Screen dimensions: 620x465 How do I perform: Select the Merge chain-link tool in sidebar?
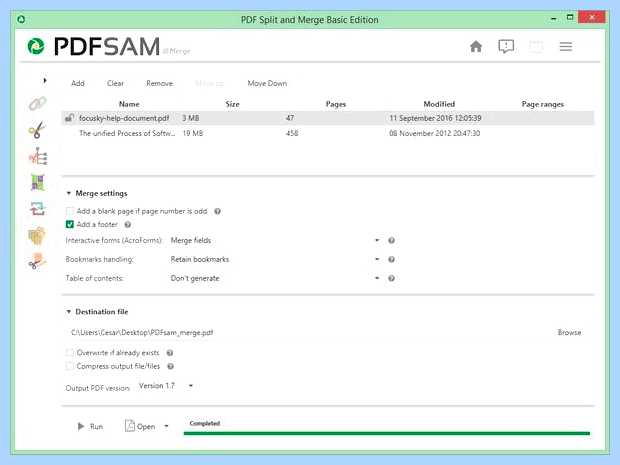[x=38, y=104]
